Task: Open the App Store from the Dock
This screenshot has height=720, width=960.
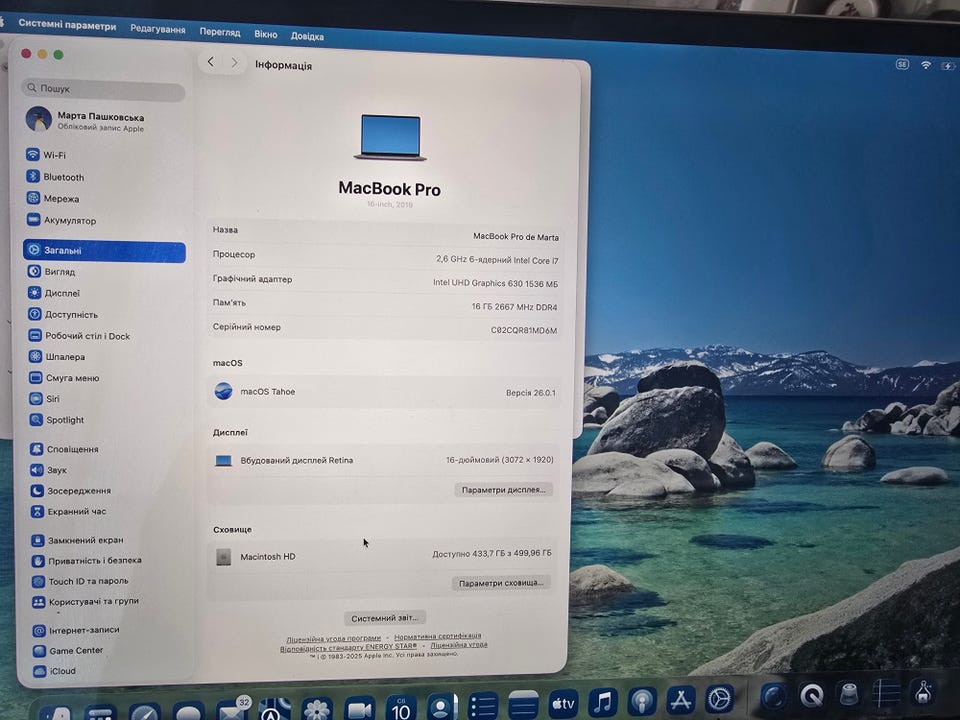Action: 681,700
